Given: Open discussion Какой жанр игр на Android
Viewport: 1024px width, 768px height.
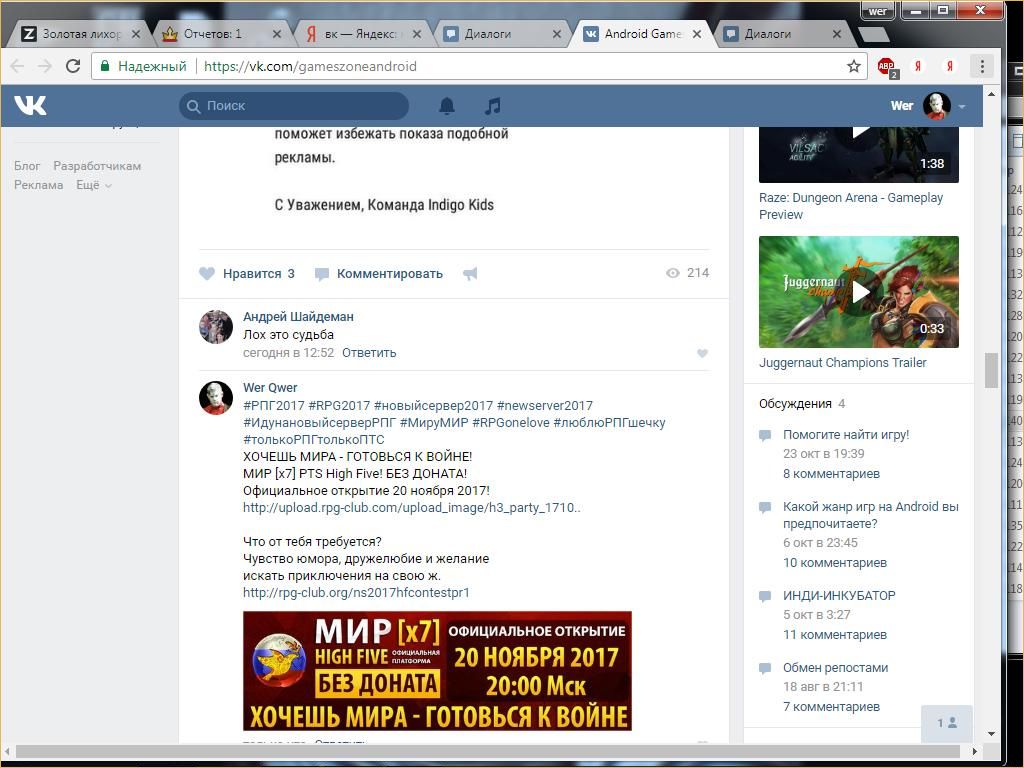Looking at the screenshot, I should (x=871, y=515).
